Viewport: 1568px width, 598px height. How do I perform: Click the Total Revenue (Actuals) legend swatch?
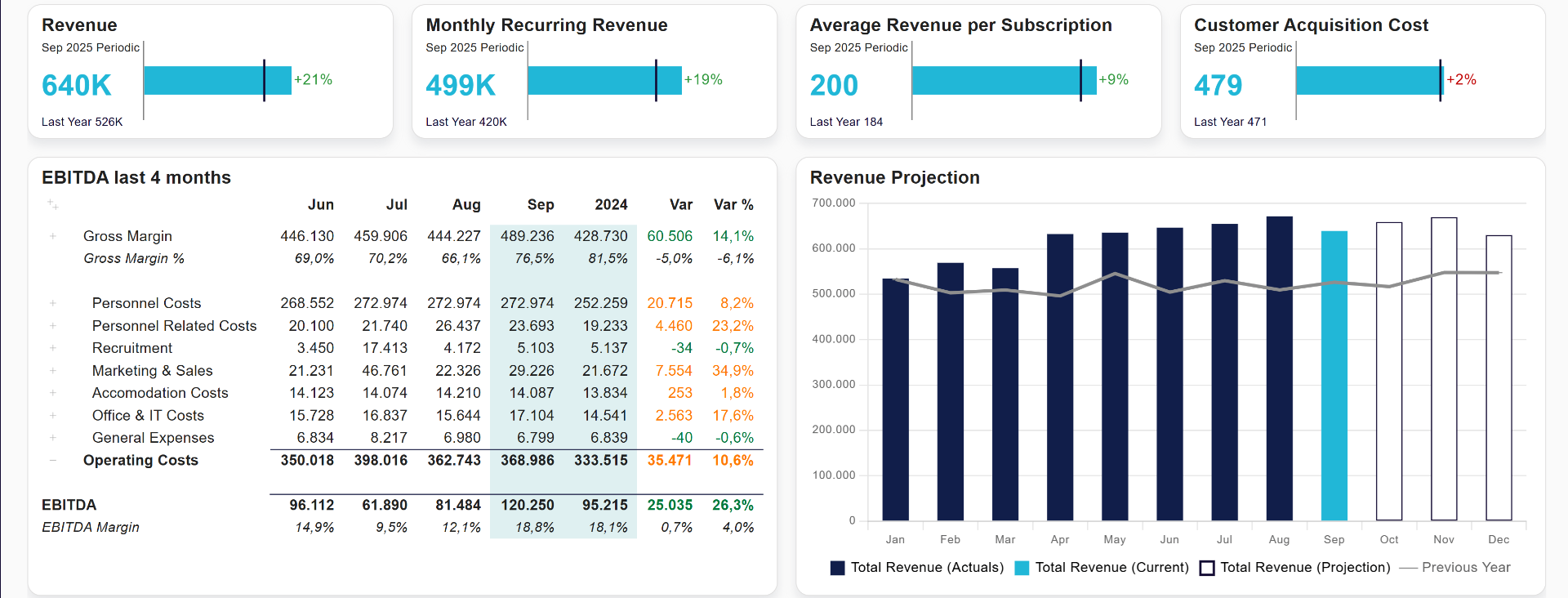(837, 568)
